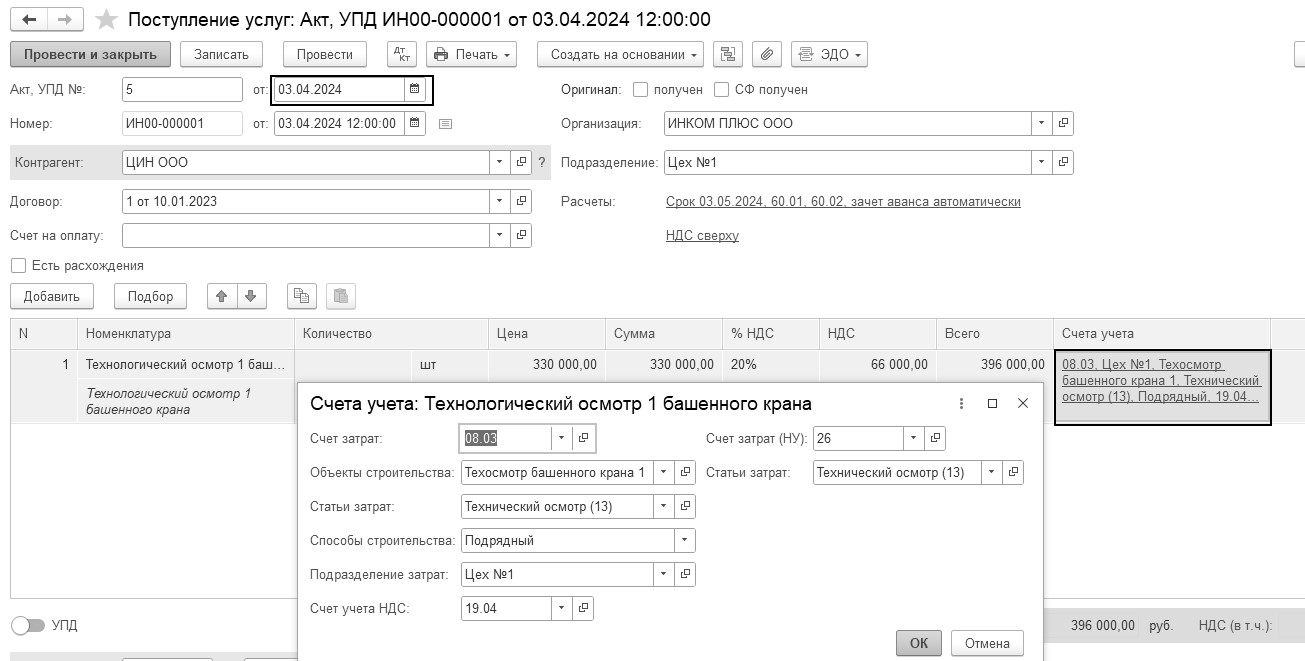Expand Организация dropdown
1305x661 pixels.
pos(1042,123)
